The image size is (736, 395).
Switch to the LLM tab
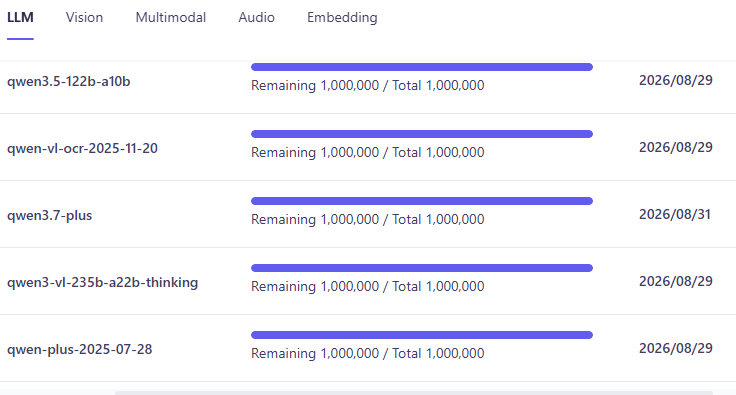20,17
